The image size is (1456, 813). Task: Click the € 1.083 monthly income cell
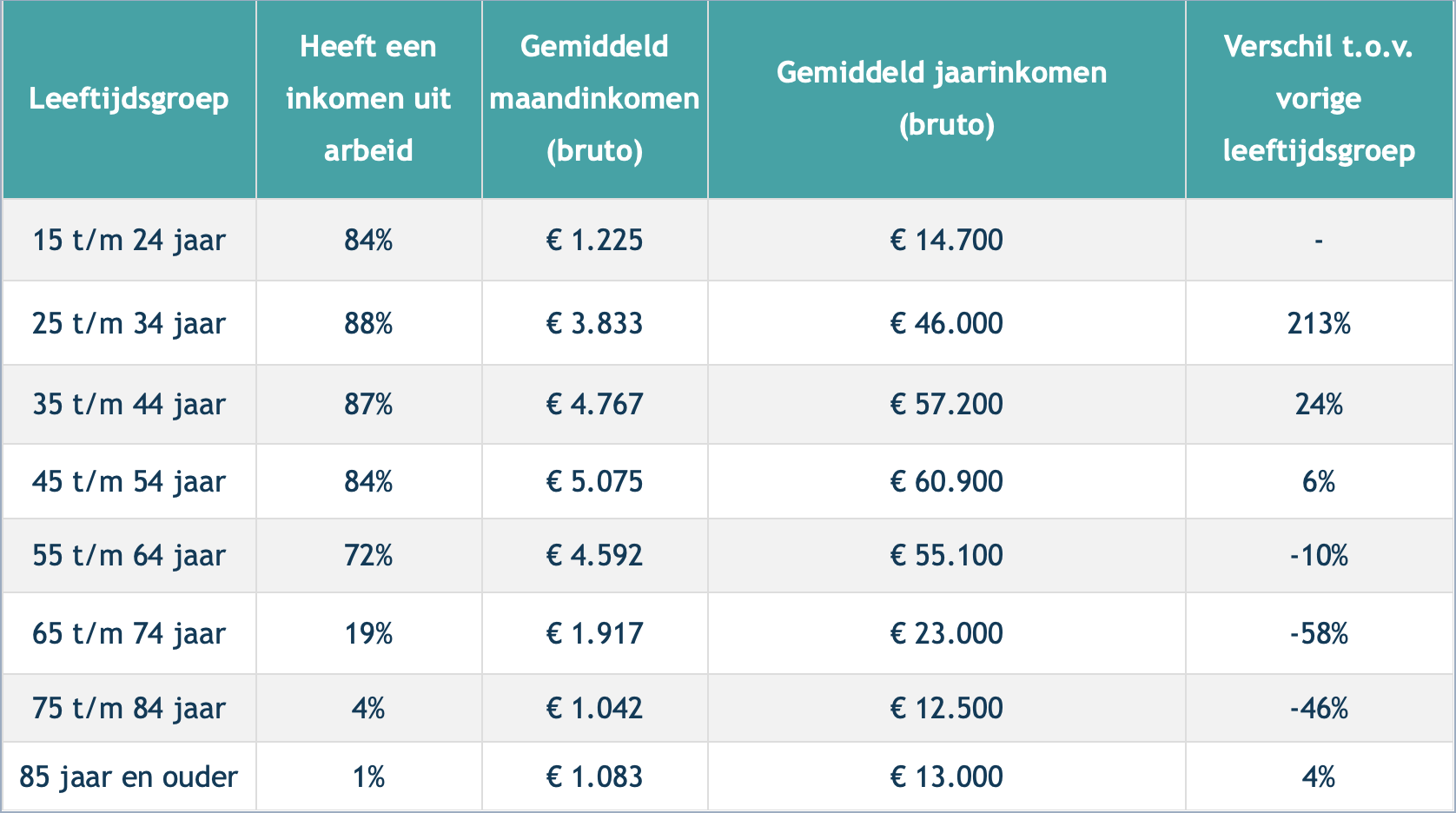click(x=594, y=777)
